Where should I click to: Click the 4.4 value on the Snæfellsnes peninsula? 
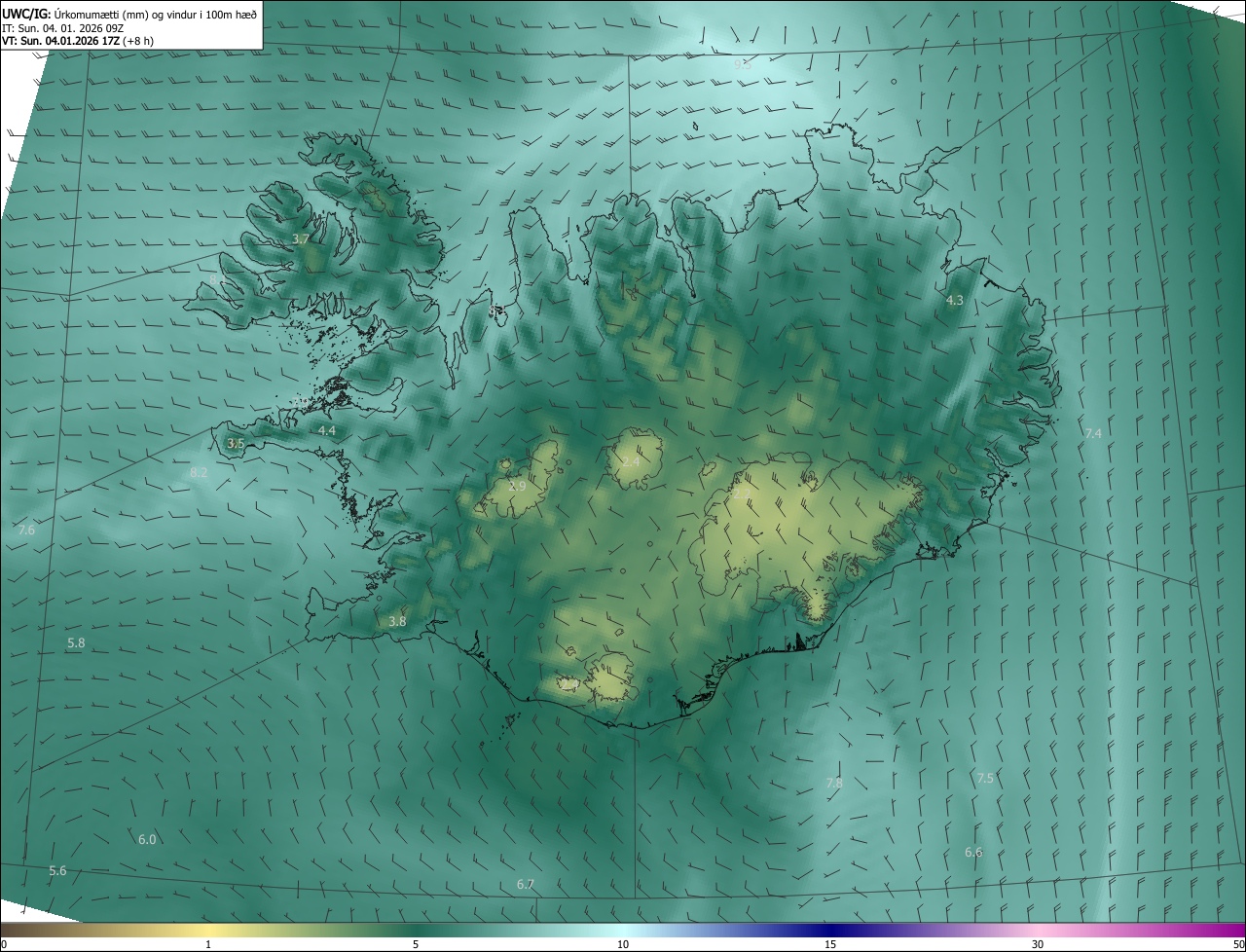(327, 430)
